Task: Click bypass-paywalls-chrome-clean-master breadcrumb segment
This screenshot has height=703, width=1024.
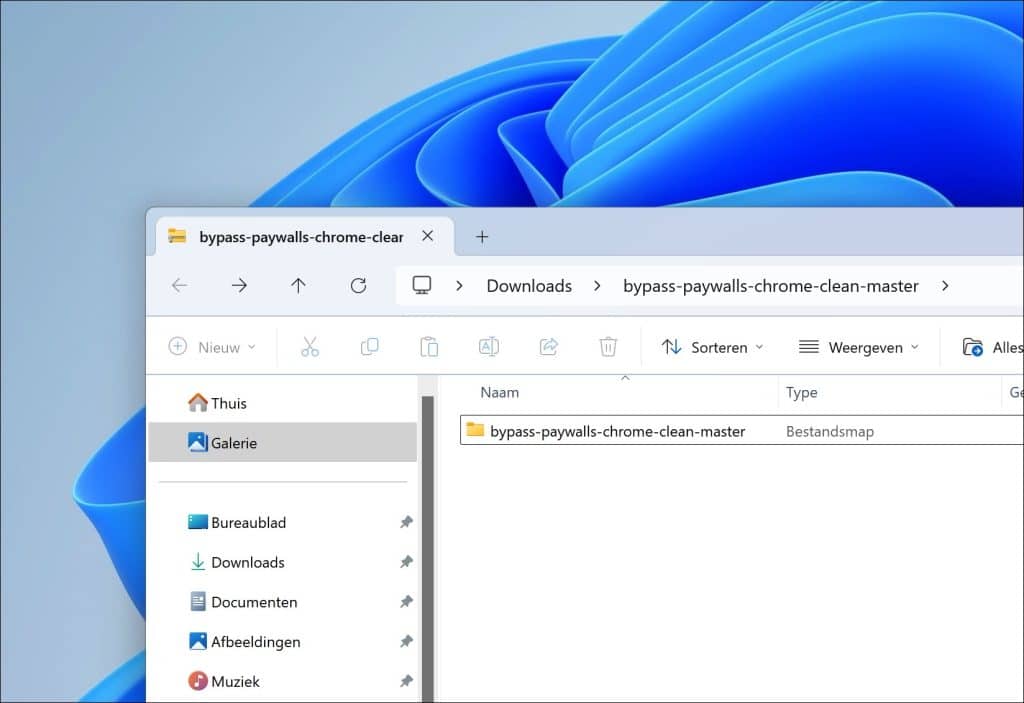Action: [x=771, y=286]
